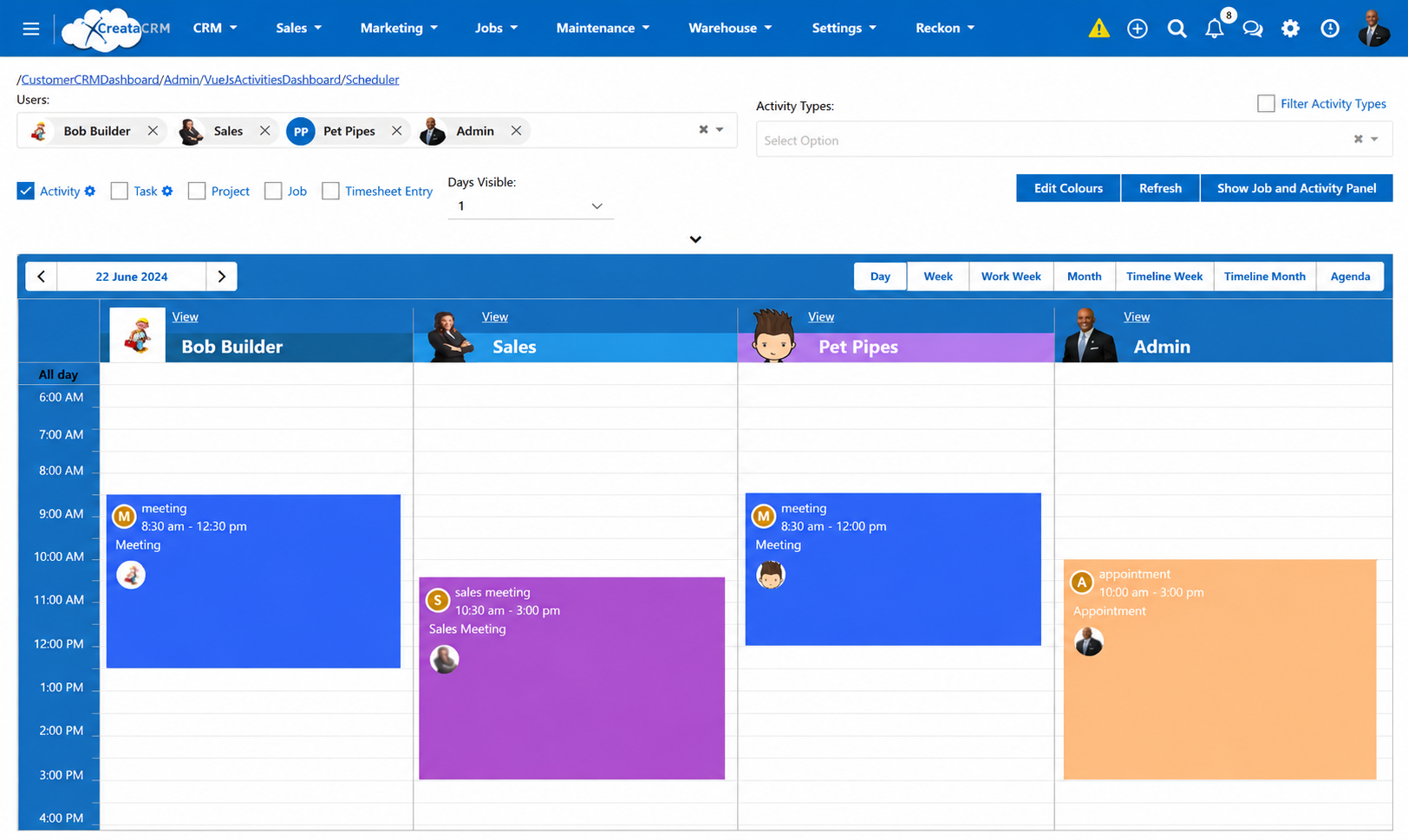
Task: Click the avatar in sales meeting event
Action: coord(445,659)
